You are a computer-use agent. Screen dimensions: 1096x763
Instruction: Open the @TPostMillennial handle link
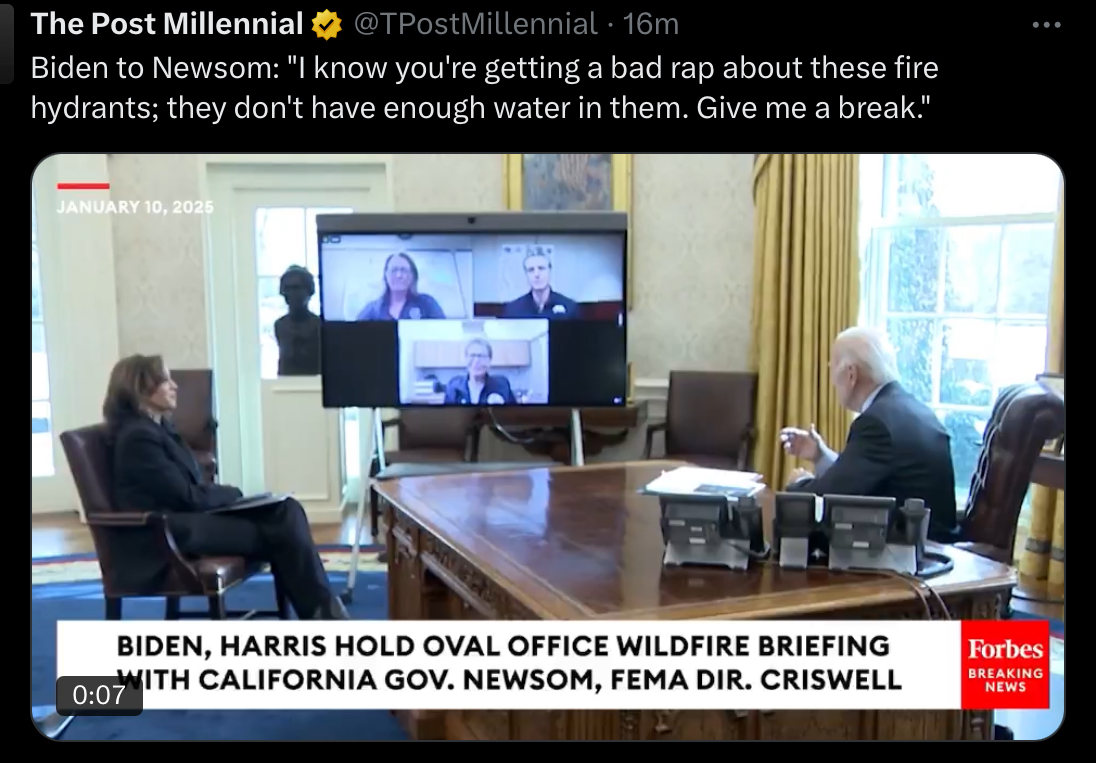[x=475, y=24]
